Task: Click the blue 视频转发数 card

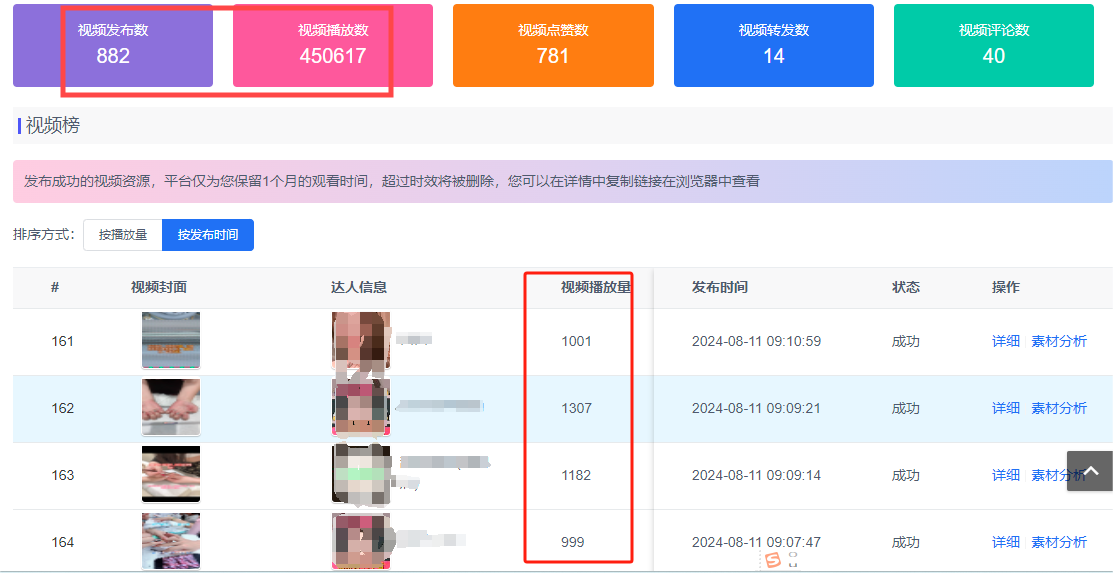Action: pos(773,46)
